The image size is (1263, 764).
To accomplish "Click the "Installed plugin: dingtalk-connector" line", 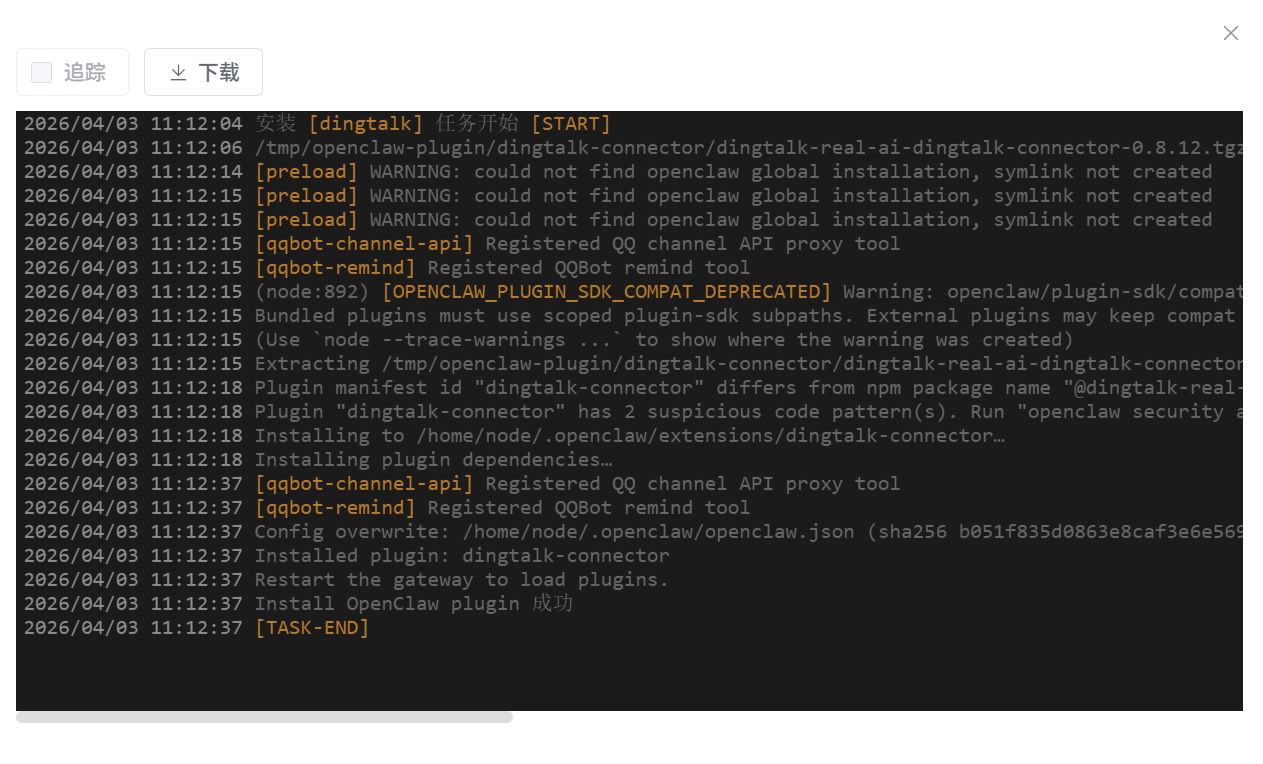I will pyautogui.click(x=462, y=556).
